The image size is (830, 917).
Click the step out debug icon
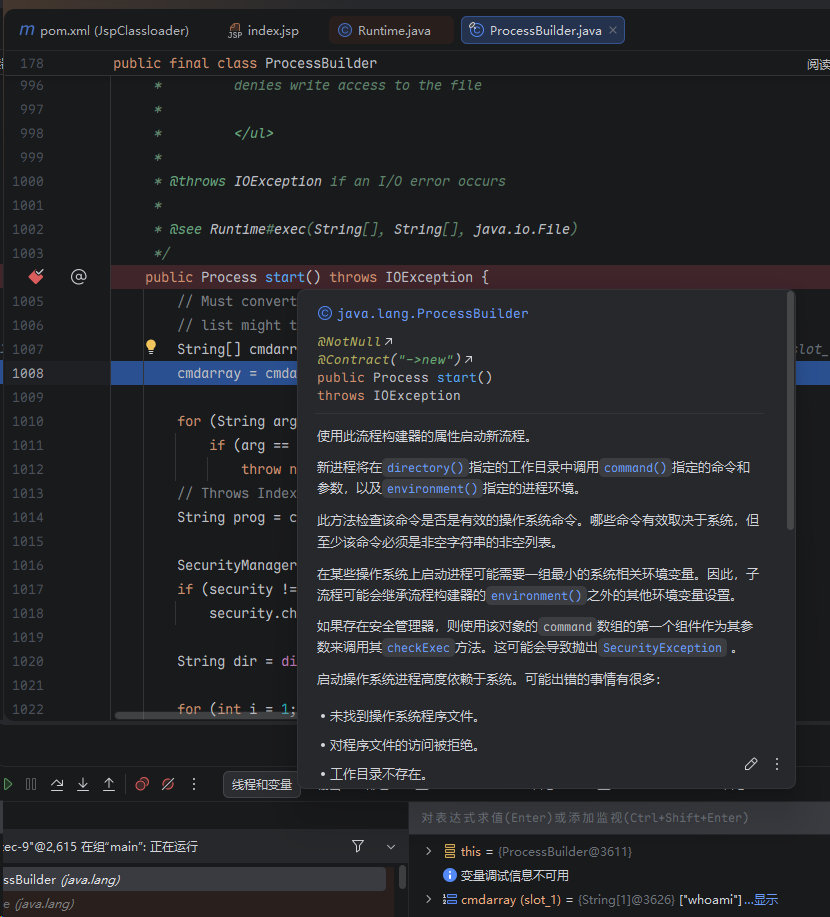point(109,784)
